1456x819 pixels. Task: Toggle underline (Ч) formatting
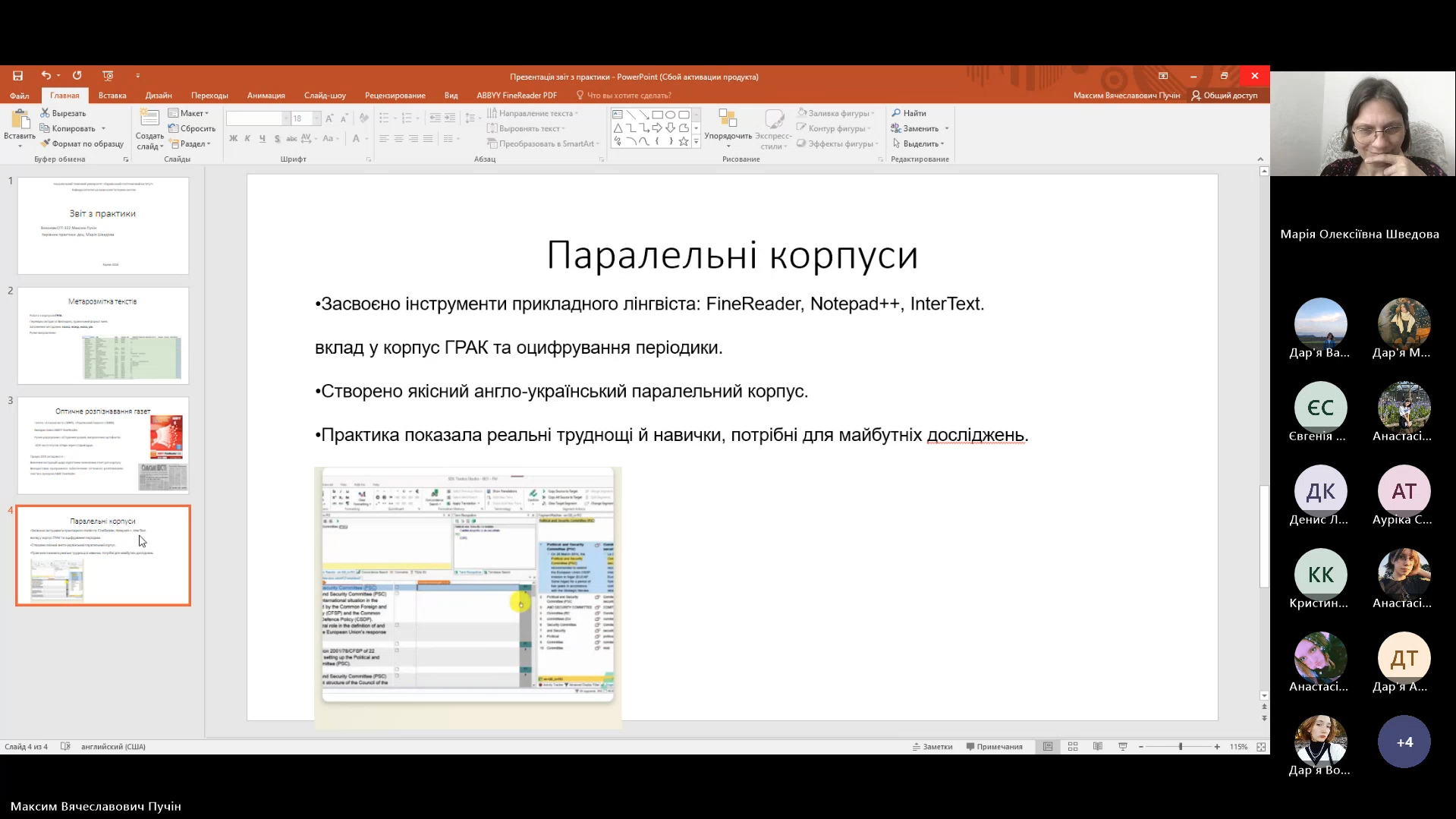(263, 139)
